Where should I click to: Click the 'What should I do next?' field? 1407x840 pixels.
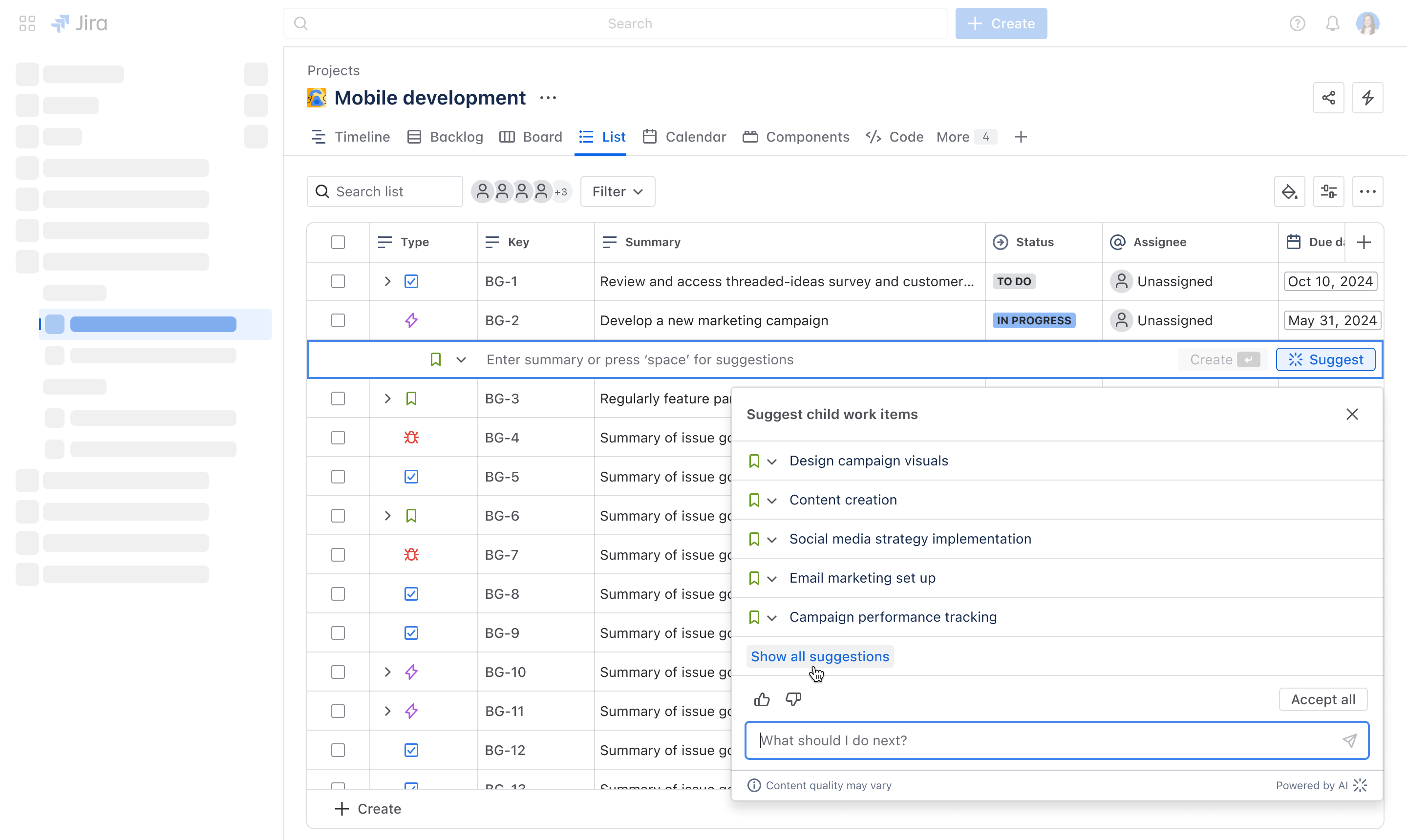[x=1047, y=740]
